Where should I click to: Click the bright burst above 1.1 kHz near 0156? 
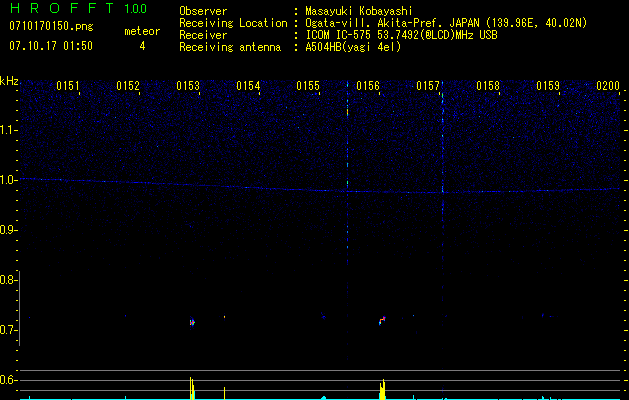pos(347,112)
